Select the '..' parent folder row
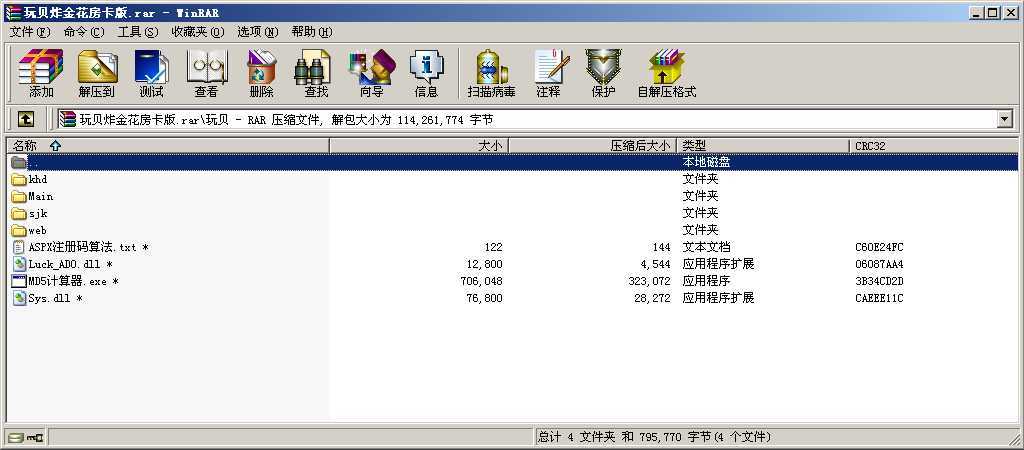Screen dimensions: 1024x450 tap(512, 162)
